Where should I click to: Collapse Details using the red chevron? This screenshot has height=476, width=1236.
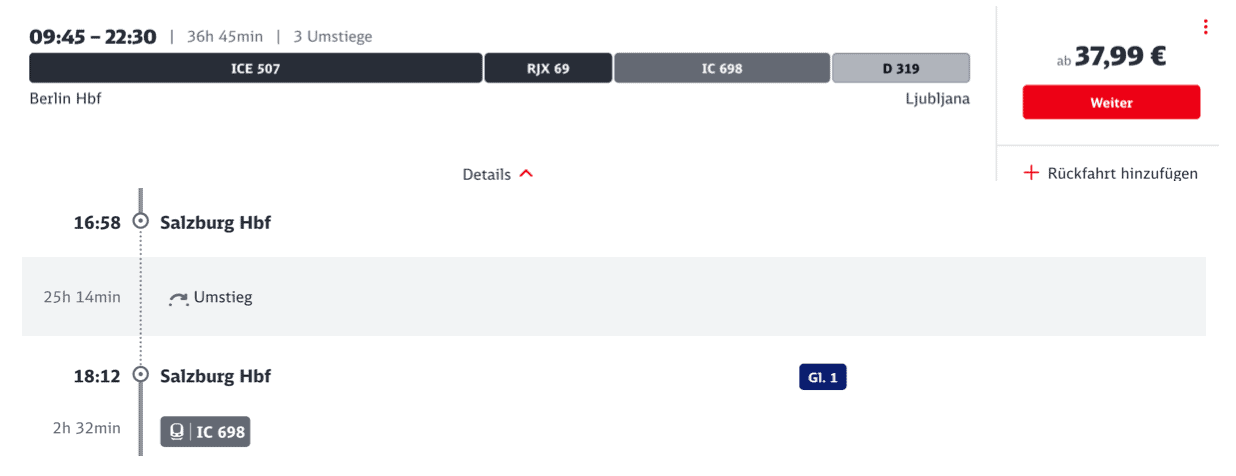527,174
